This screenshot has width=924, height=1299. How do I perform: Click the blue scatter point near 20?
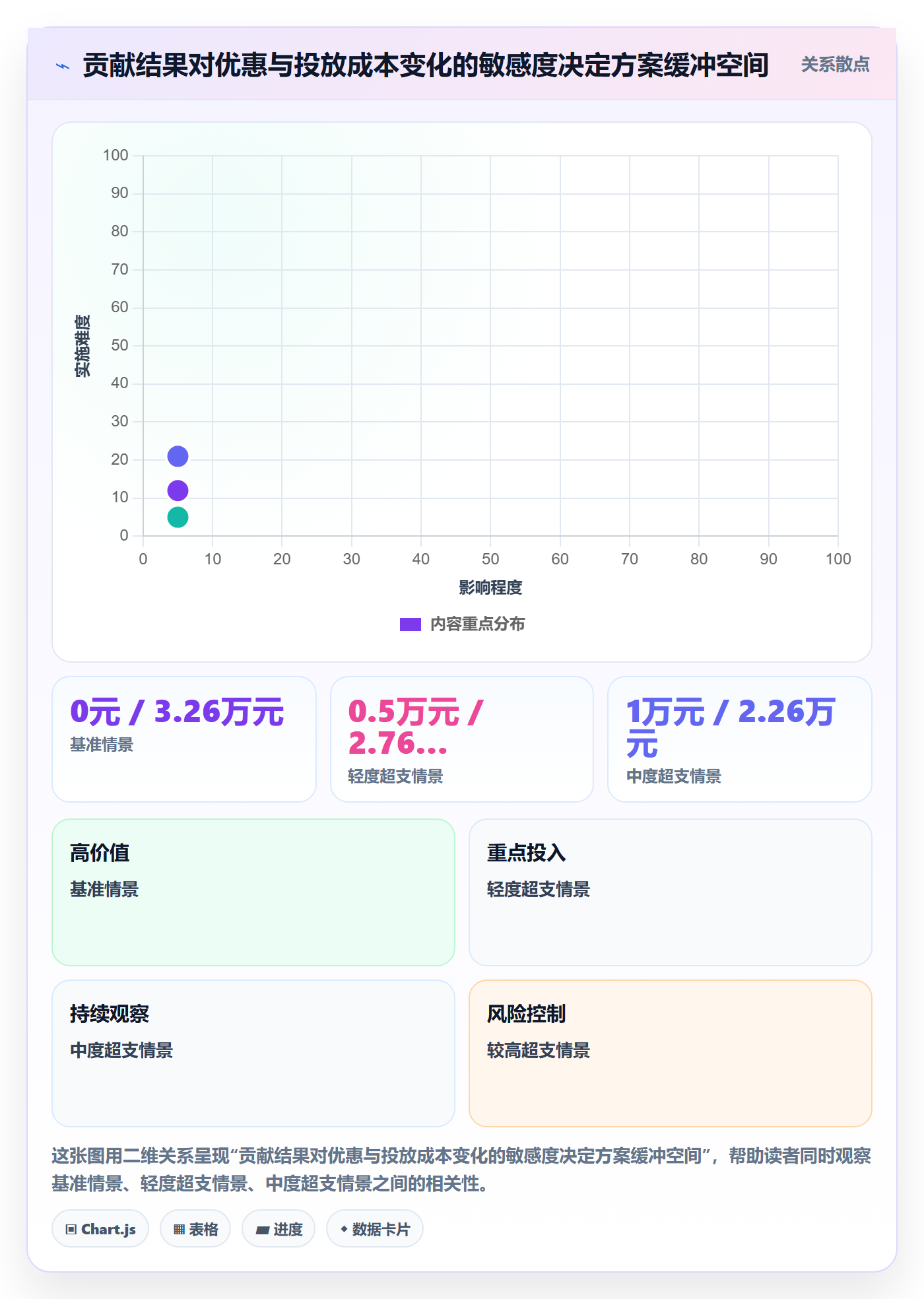pyautogui.click(x=178, y=456)
